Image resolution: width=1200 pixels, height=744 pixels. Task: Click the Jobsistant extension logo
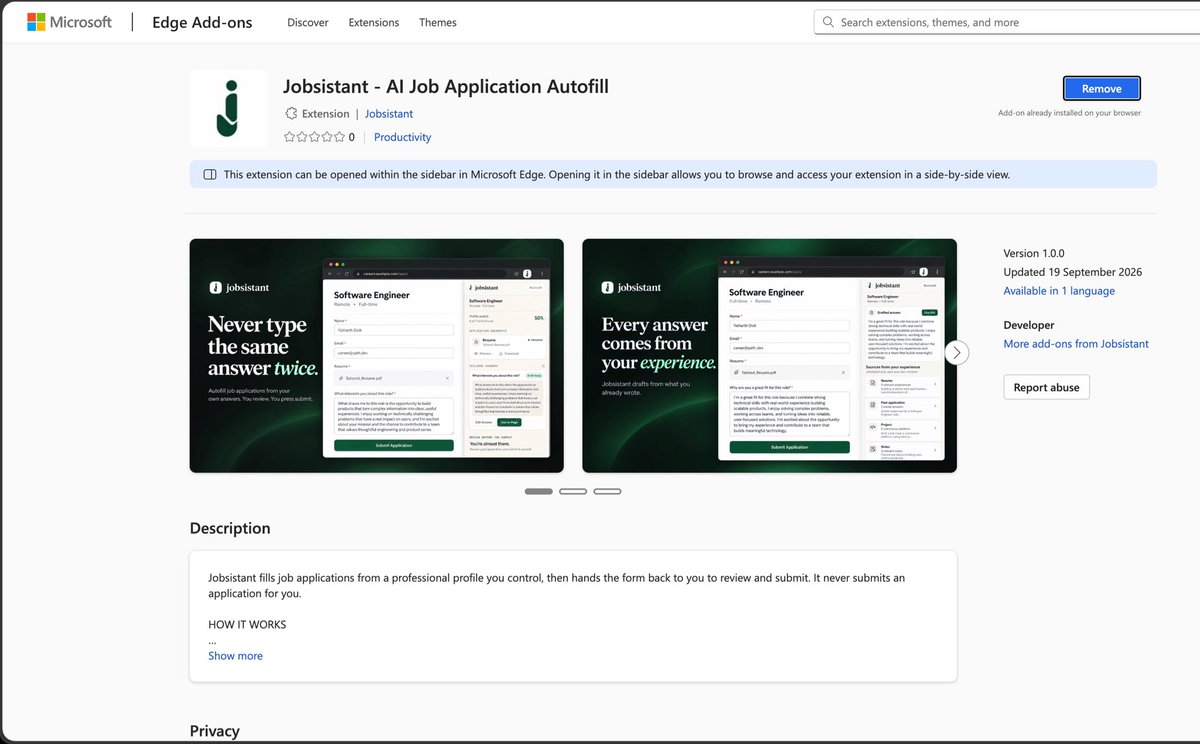click(x=228, y=109)
